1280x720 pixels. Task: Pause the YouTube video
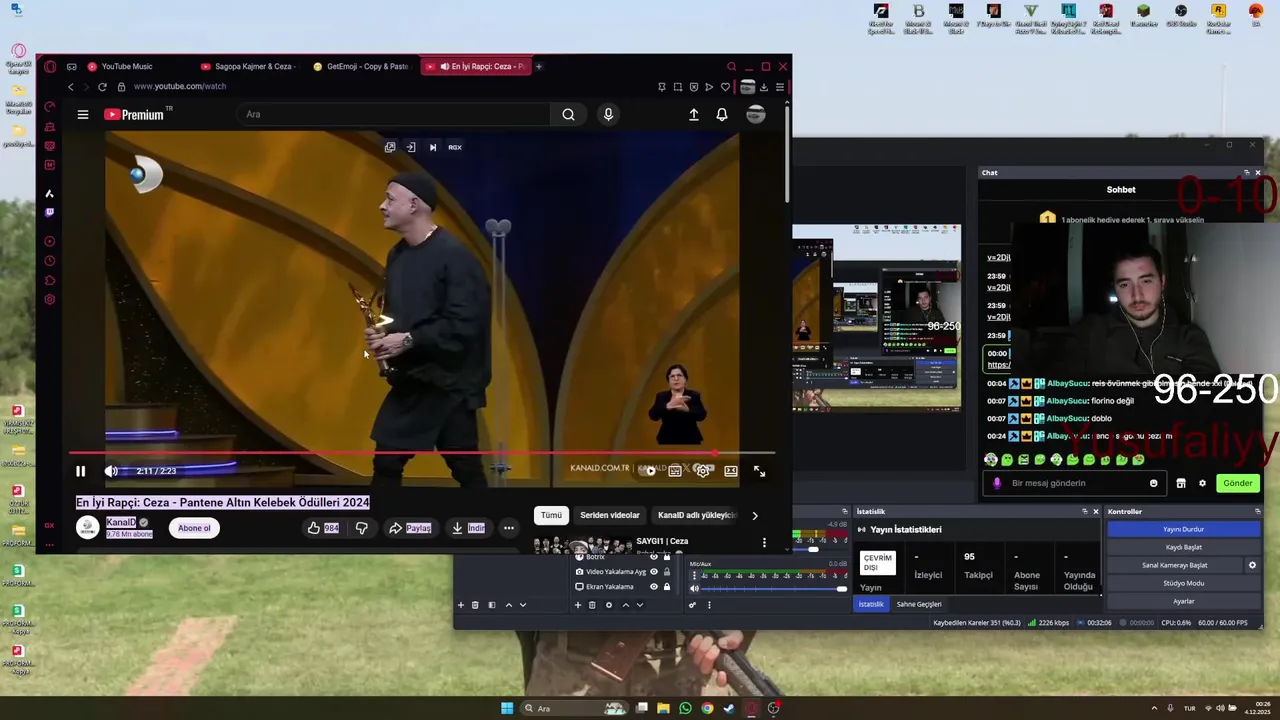point(81,471)
